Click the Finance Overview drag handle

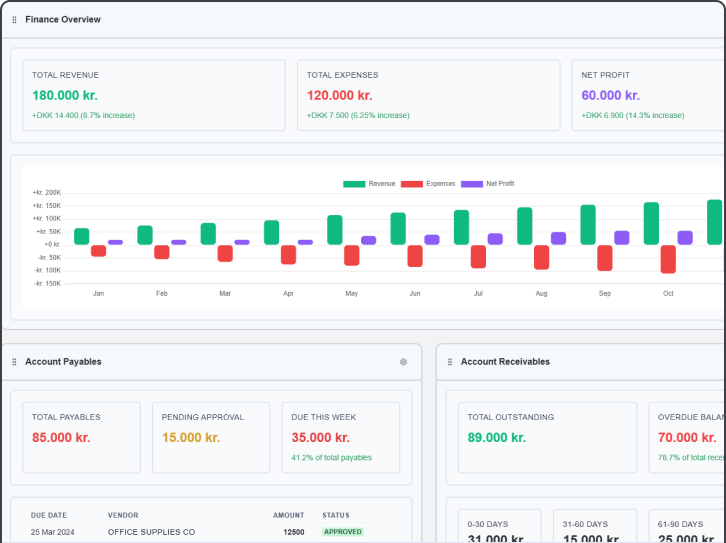(14, 20)
